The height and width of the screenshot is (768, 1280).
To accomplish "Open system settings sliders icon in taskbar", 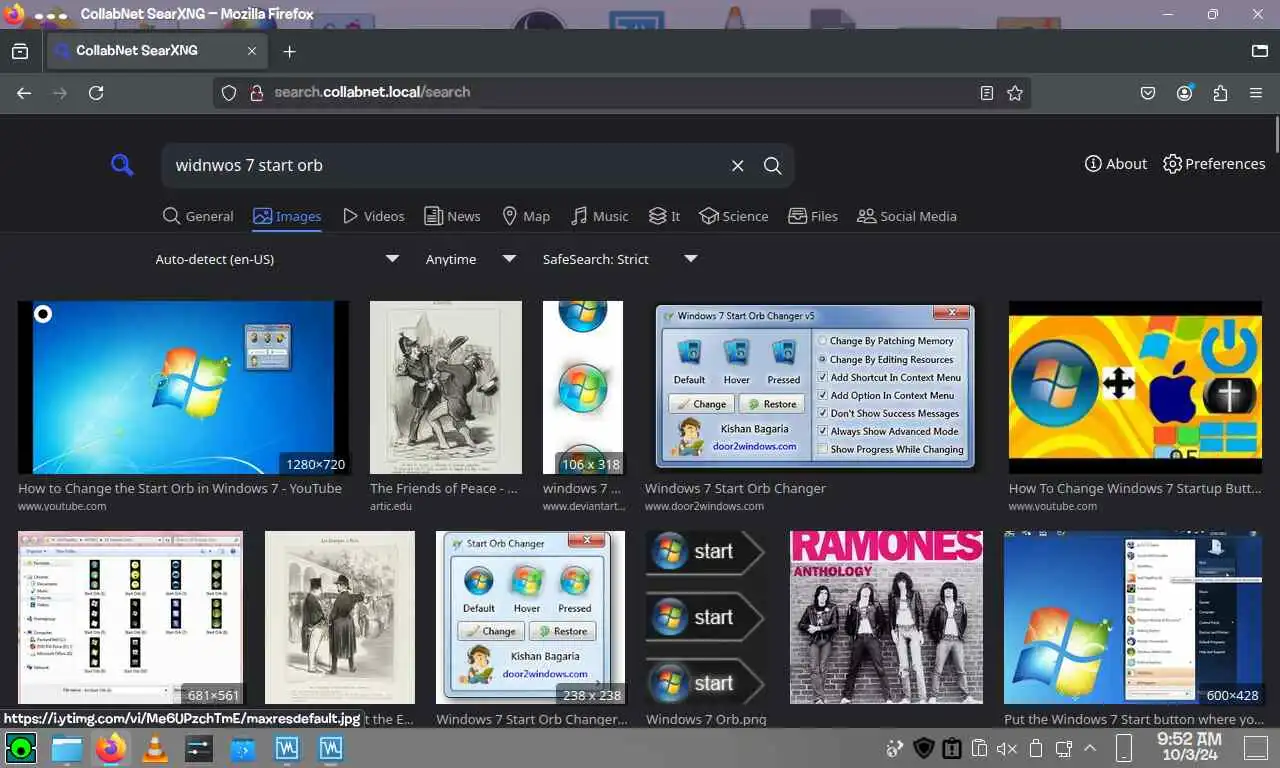I will pos(199,748).
